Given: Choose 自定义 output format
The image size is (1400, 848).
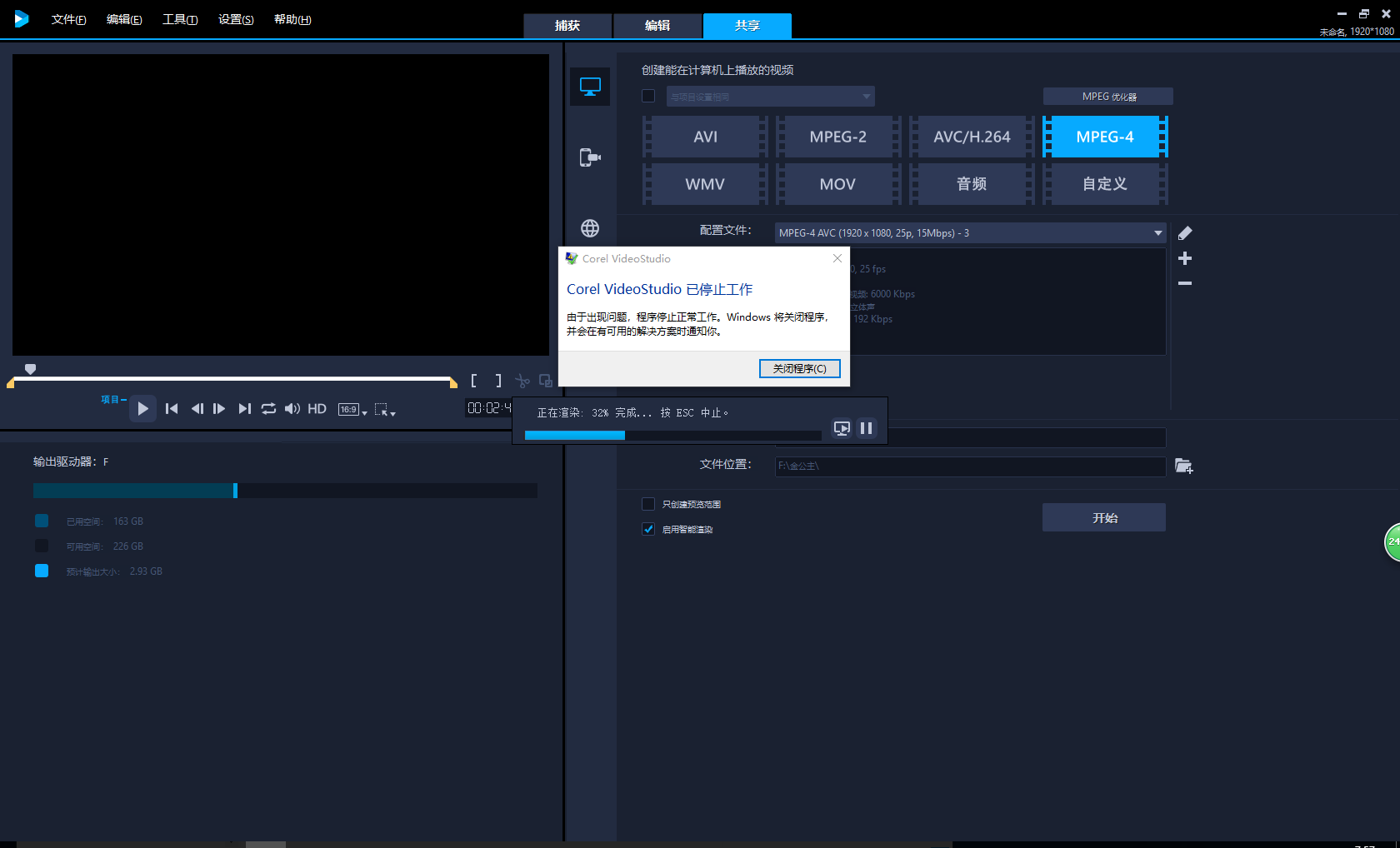Looking at the screenshot, I should click(1105, 184).
